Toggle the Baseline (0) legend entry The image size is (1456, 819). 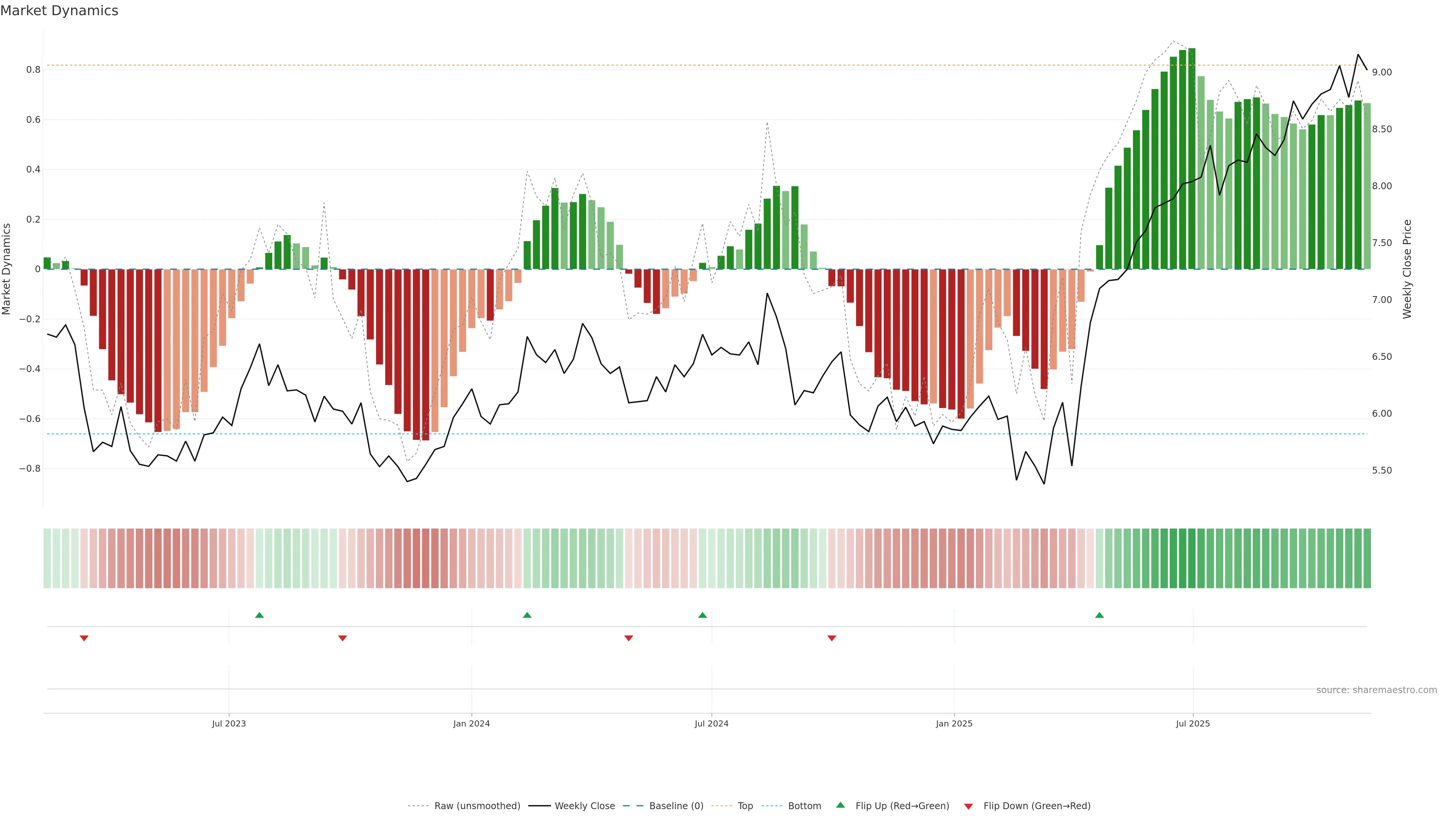(x=676, y=806)
